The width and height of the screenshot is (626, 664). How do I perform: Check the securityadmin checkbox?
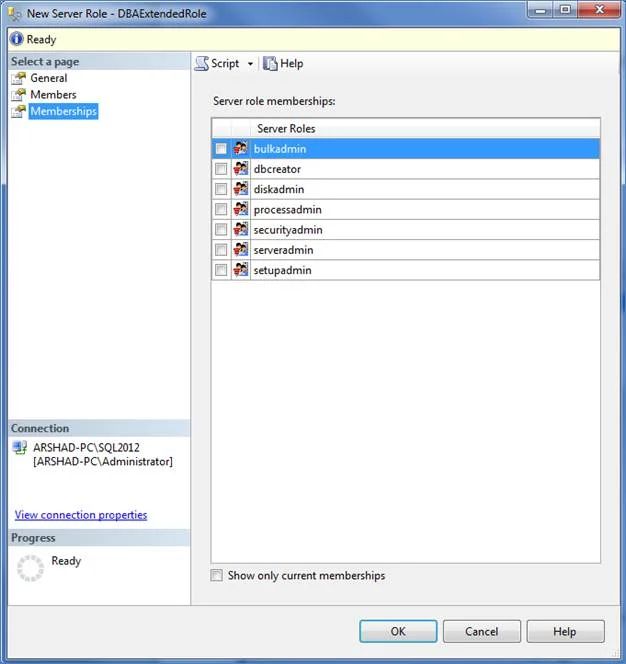(221, 230)
